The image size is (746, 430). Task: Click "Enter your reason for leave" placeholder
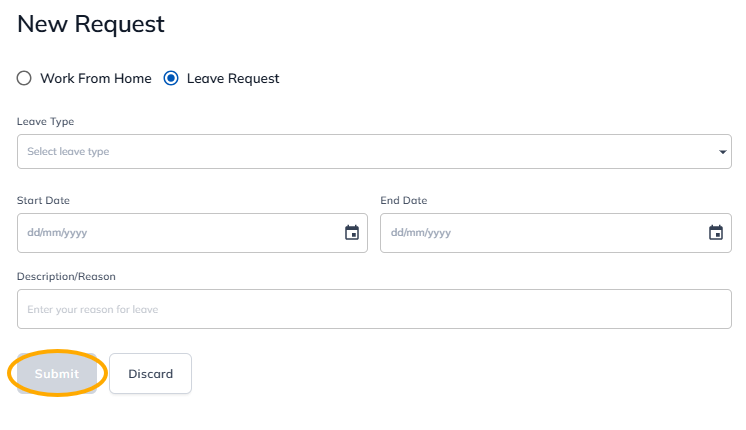93,310
